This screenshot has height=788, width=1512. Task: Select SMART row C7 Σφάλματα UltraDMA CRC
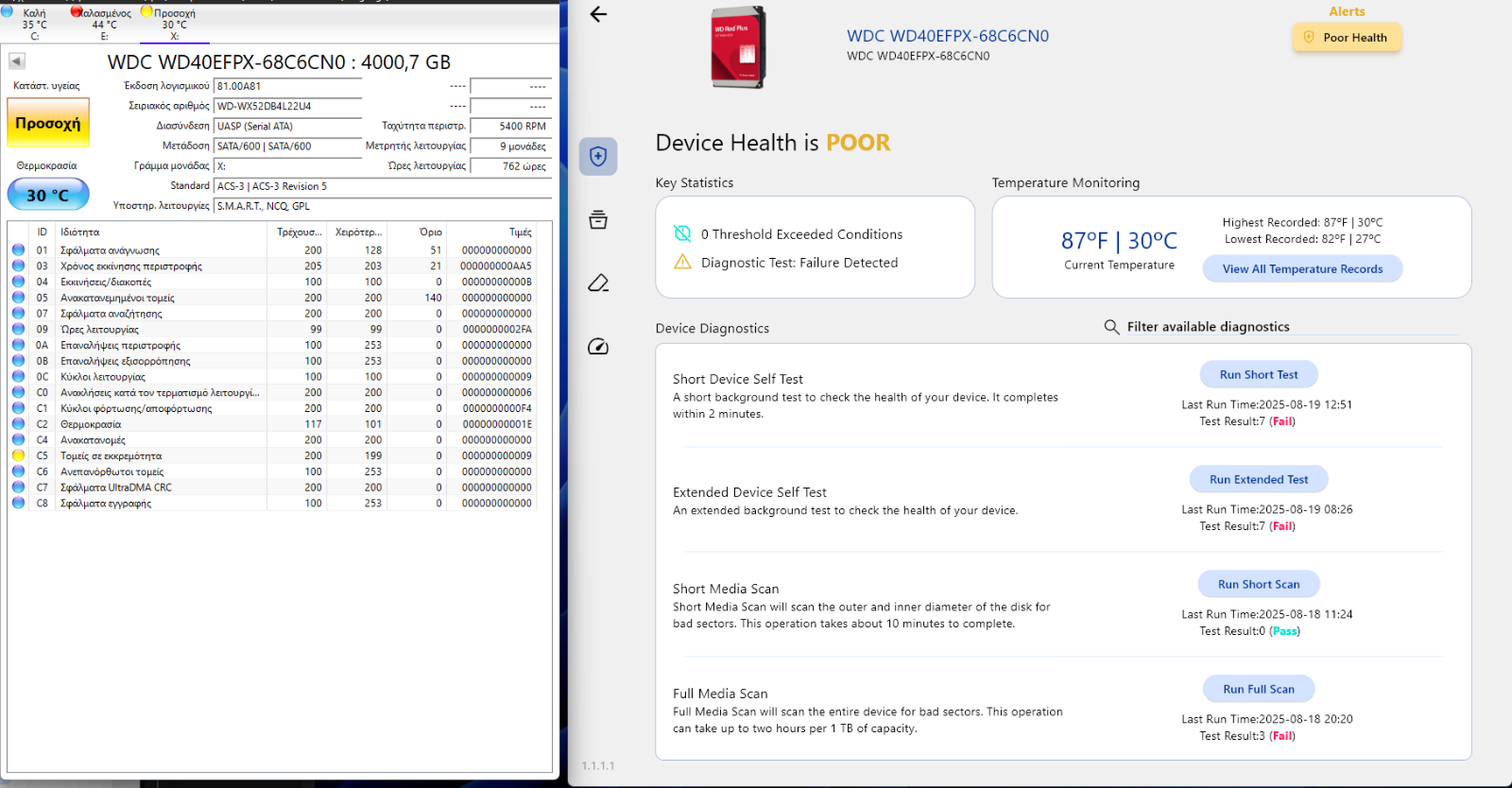(272, 488)
